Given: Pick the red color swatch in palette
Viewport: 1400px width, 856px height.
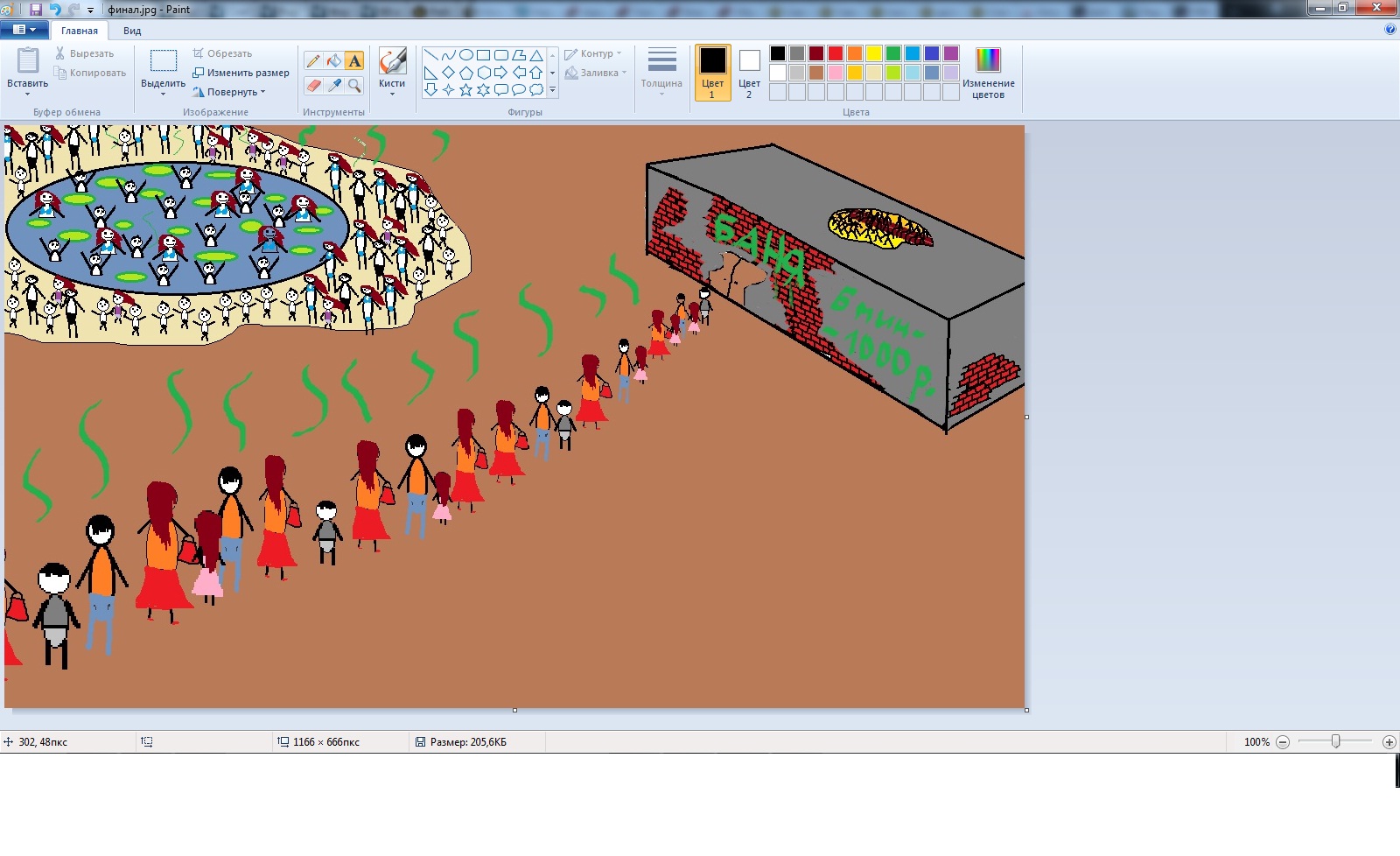Looking at the screenshot, I should 836,53.
